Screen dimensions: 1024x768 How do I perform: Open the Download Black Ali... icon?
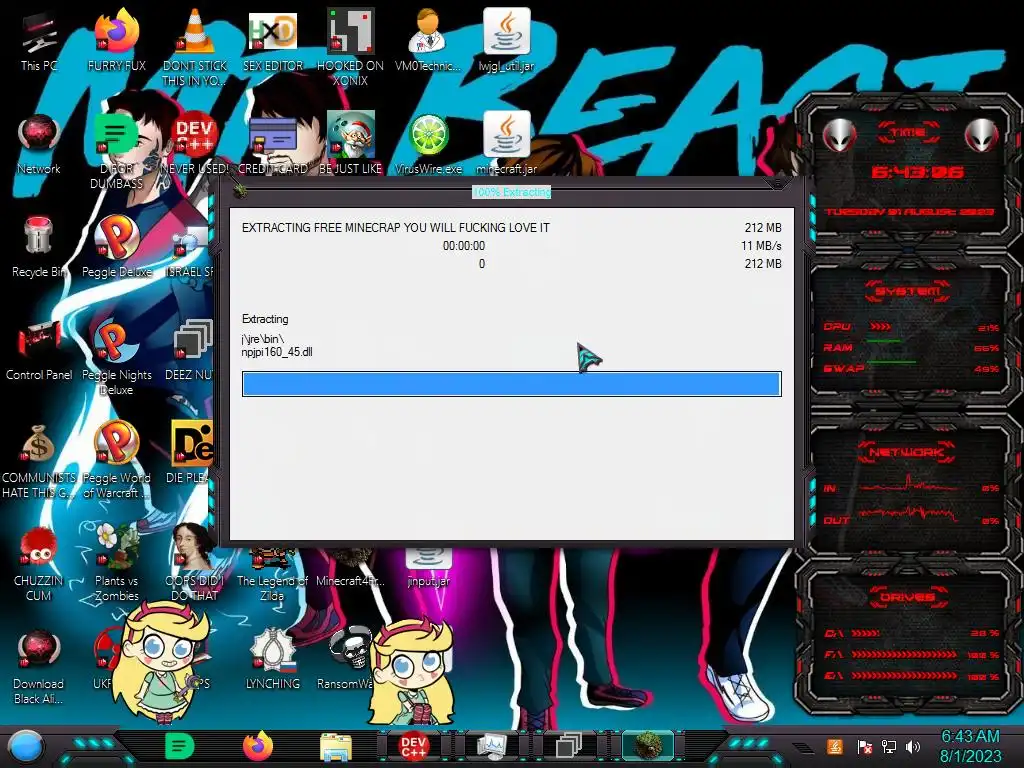pyautogui.click(x=39, y=667)
